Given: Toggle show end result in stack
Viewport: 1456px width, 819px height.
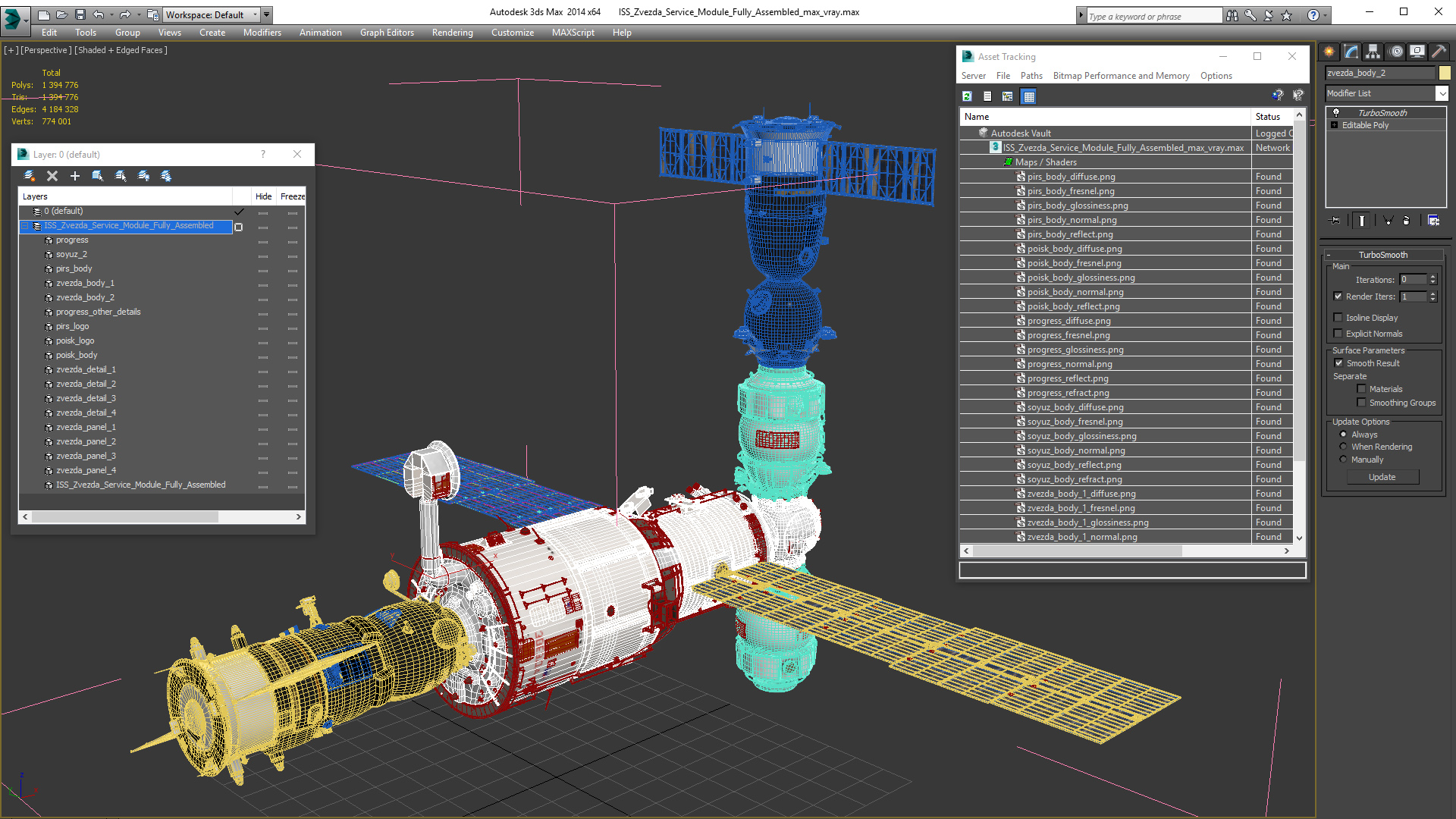Looking at the screenshot, I should click(1362, 221).
